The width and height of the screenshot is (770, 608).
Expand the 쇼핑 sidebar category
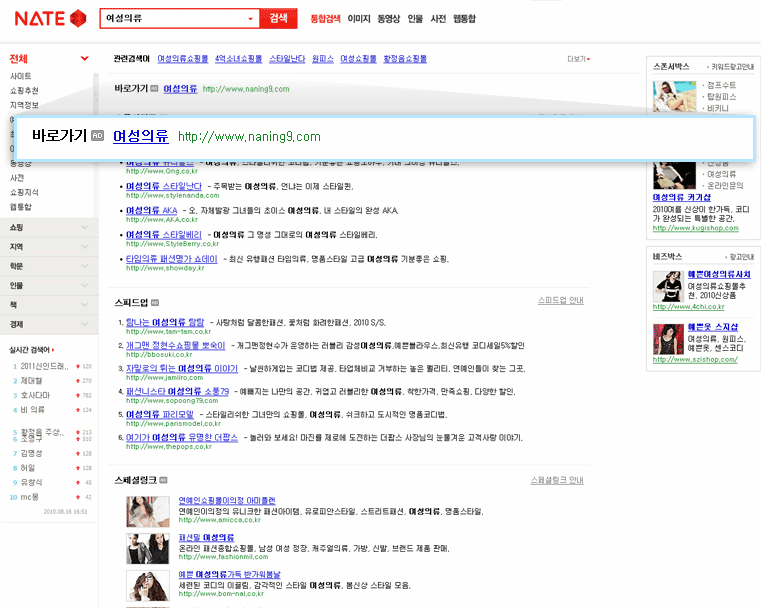[x=49, y=227]
